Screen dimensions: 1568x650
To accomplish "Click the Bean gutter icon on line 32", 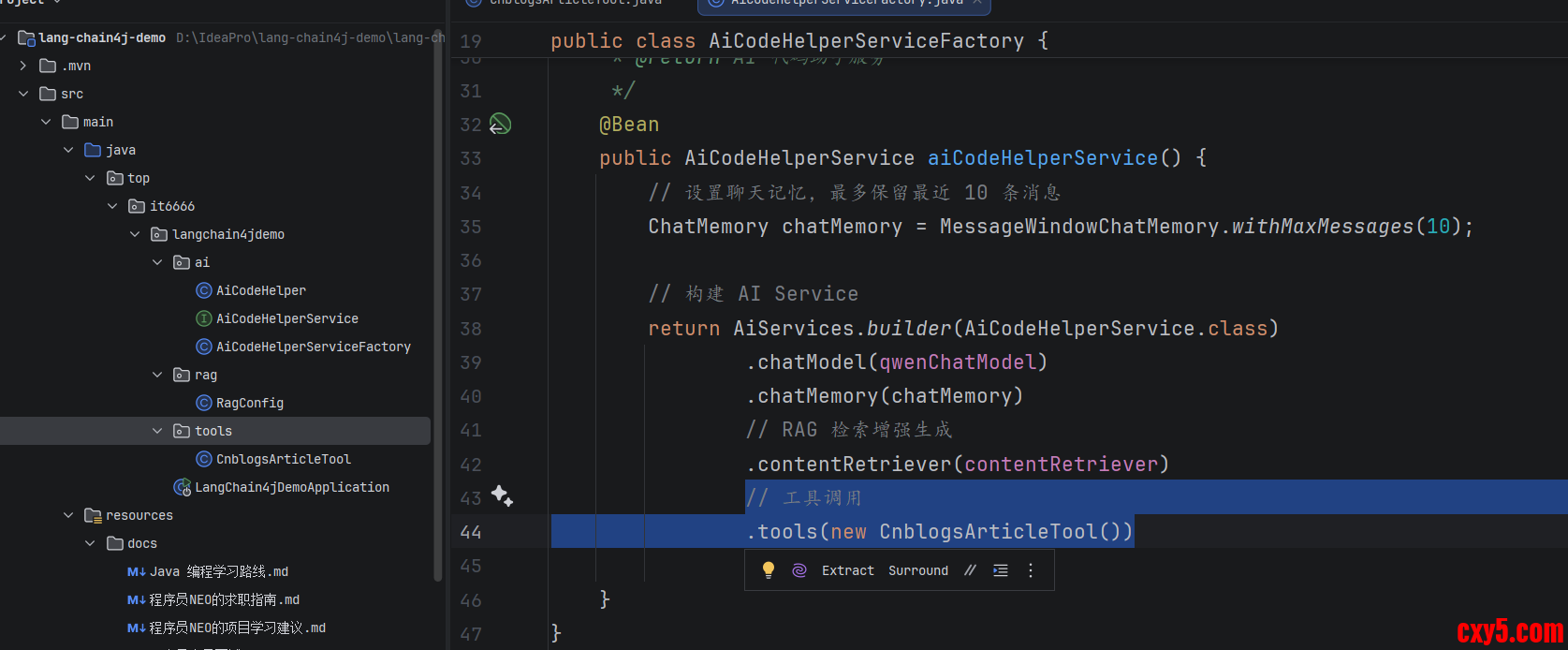I will pos(501,124).
